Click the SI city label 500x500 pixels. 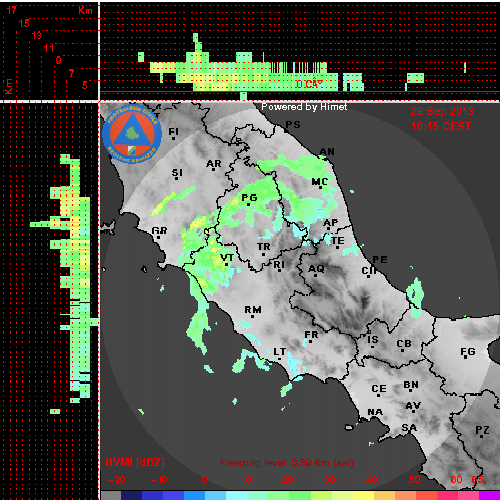[x=177, y=173]
